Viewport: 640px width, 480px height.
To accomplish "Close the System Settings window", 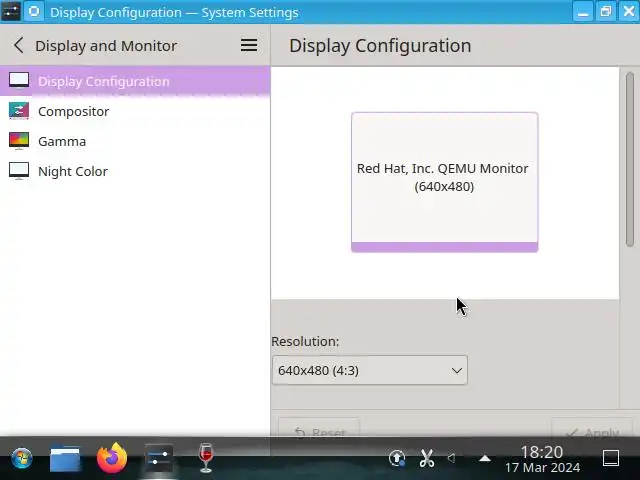I will [x=629, y=11].
